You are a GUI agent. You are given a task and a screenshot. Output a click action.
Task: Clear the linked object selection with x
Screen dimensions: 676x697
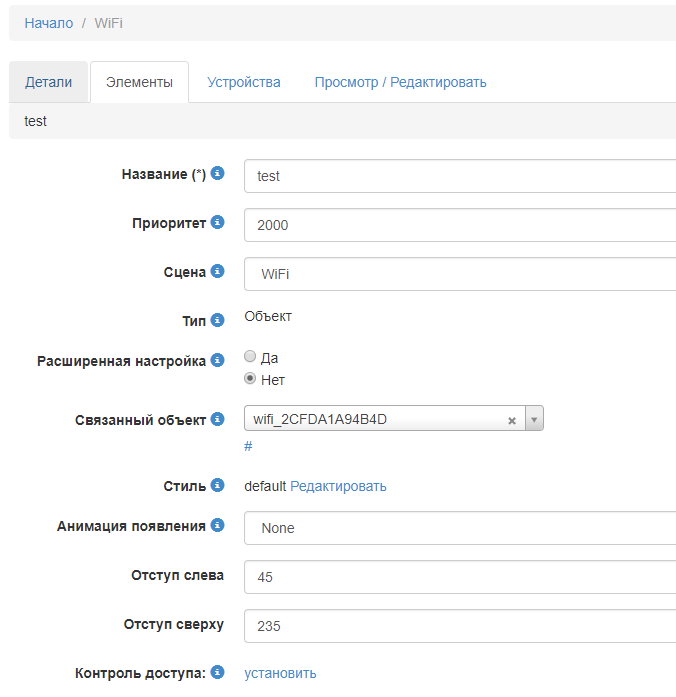tap(512, 421)
